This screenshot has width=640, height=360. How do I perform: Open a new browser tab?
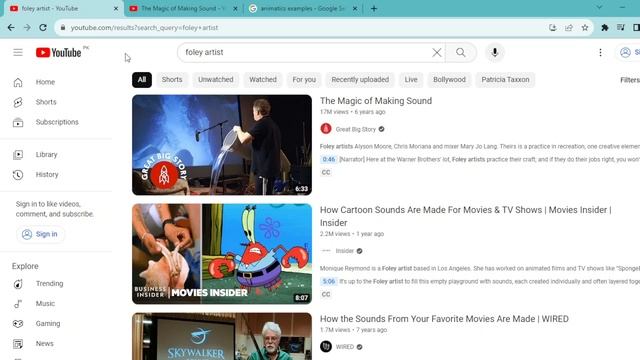[374, 8]
